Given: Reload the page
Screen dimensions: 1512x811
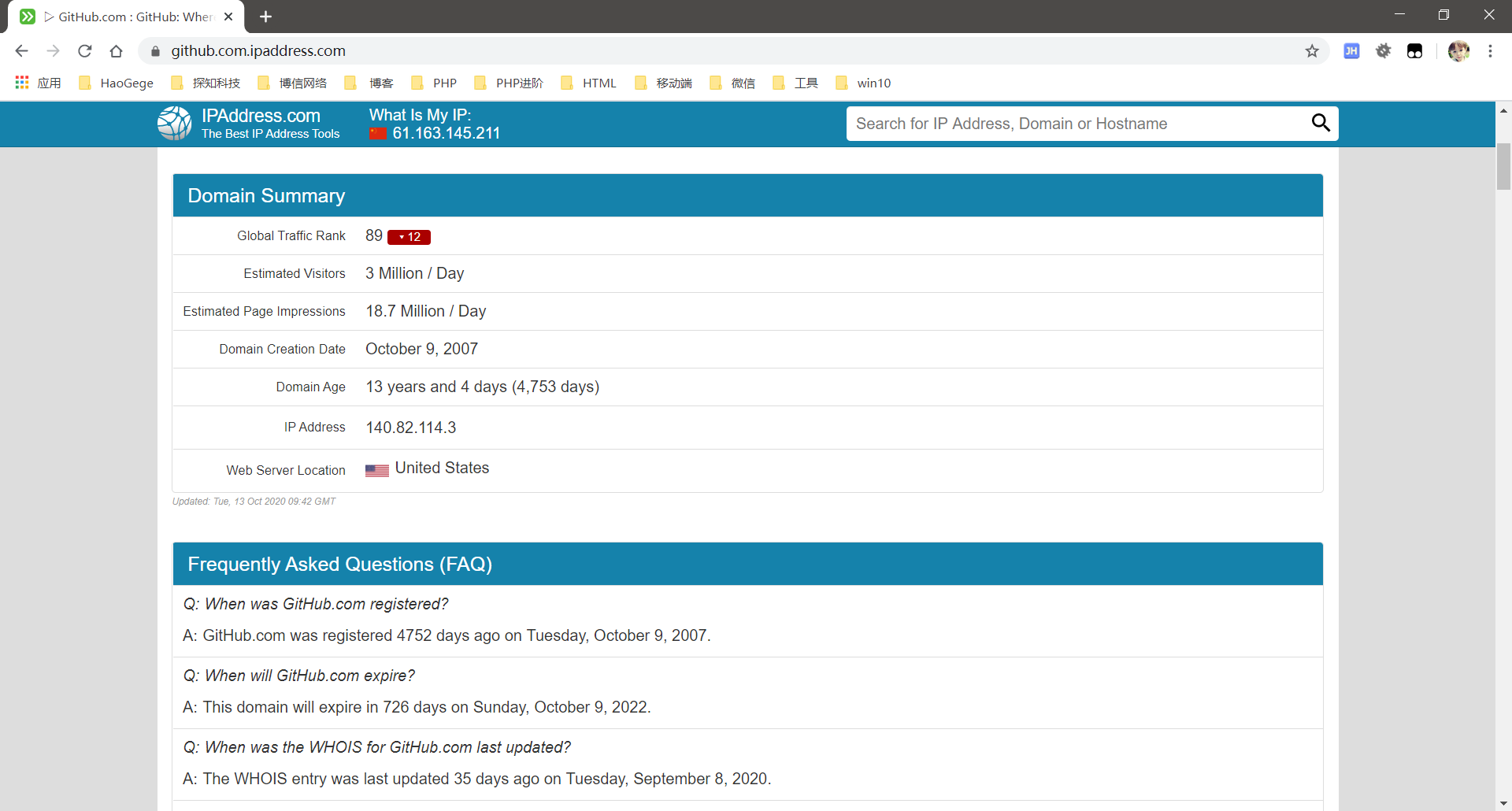Looking at the screenshot, I should (x=85, y=51).
